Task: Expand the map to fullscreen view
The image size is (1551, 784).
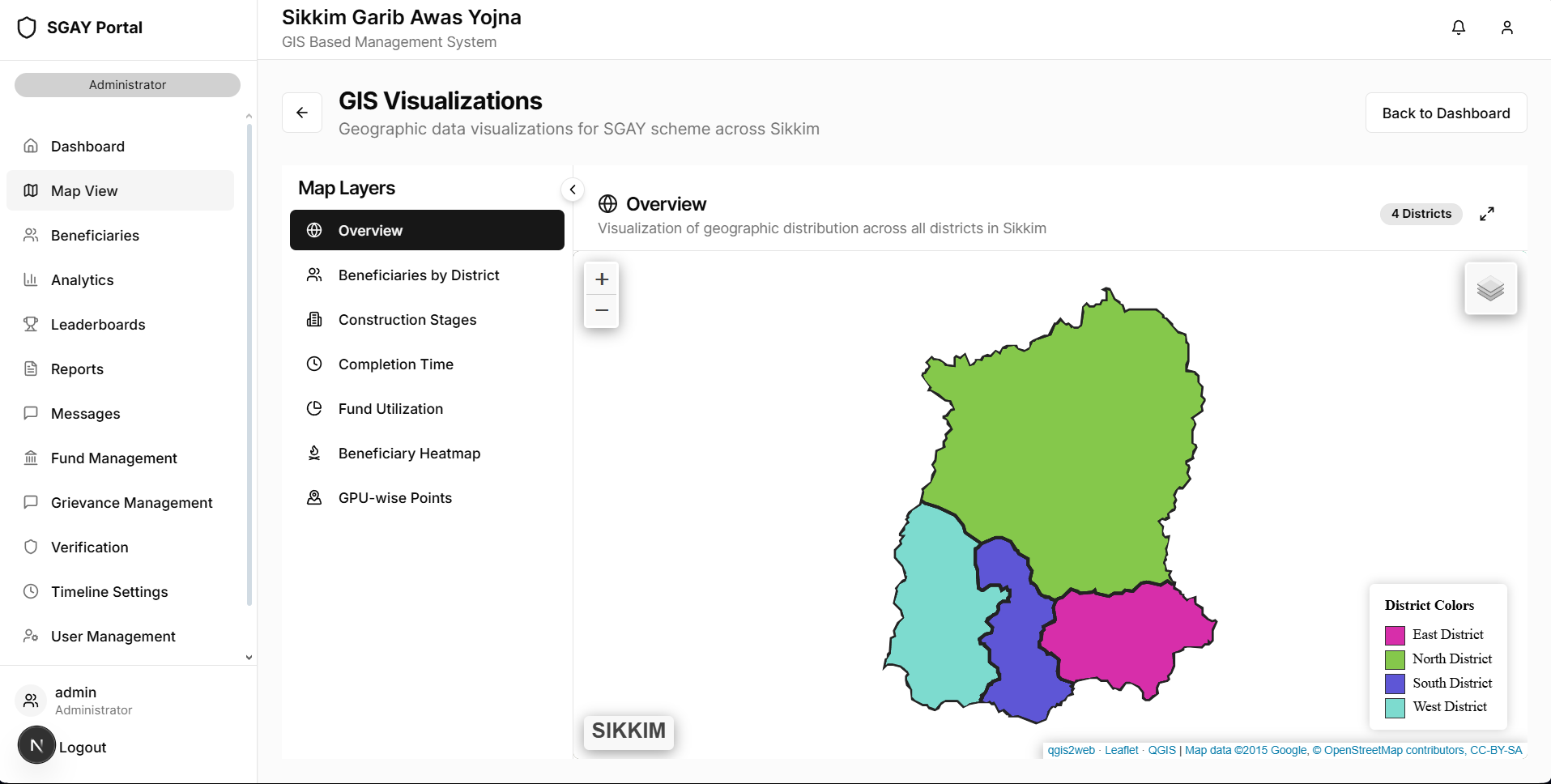Action: pyautogui.click(x=1486, y=213)
